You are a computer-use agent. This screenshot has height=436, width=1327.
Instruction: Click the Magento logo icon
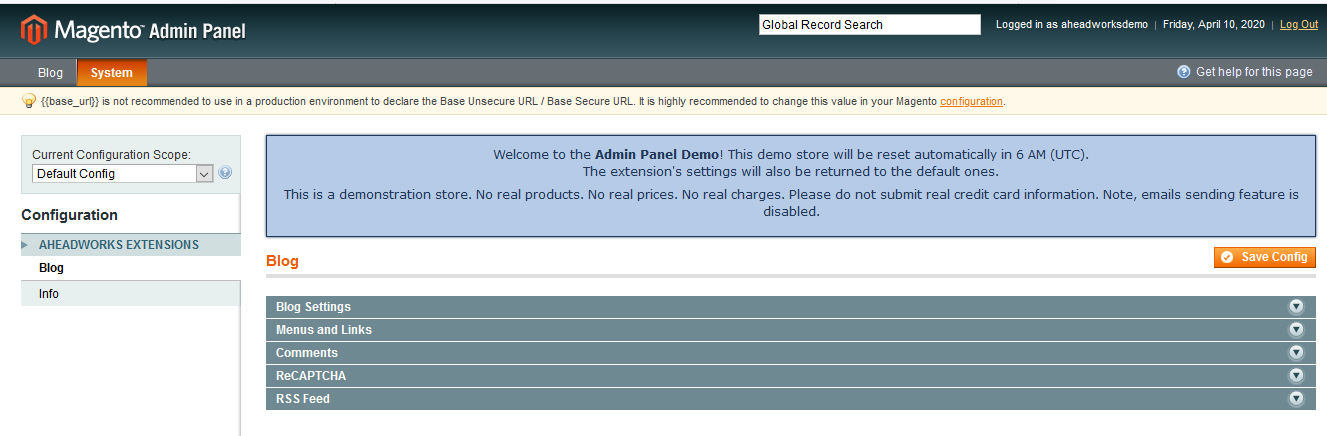point(34,30)
